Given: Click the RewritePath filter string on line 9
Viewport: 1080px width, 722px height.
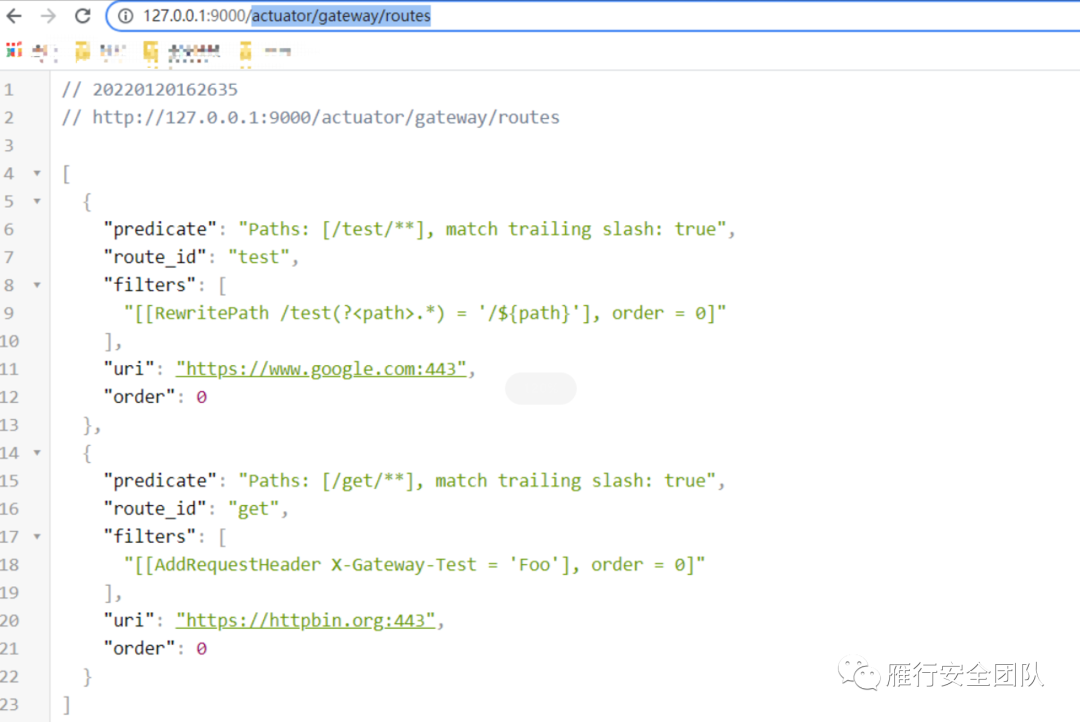Looking at the screenshot, I should tap(424, 313).
